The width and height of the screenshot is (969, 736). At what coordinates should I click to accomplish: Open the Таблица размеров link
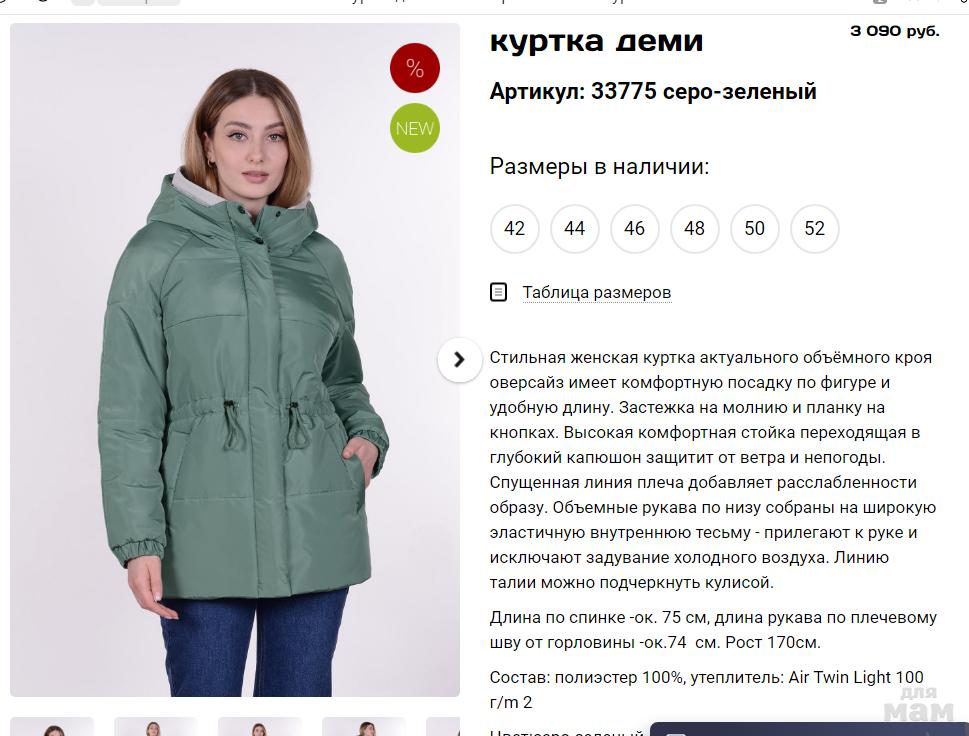coord(596,292)
